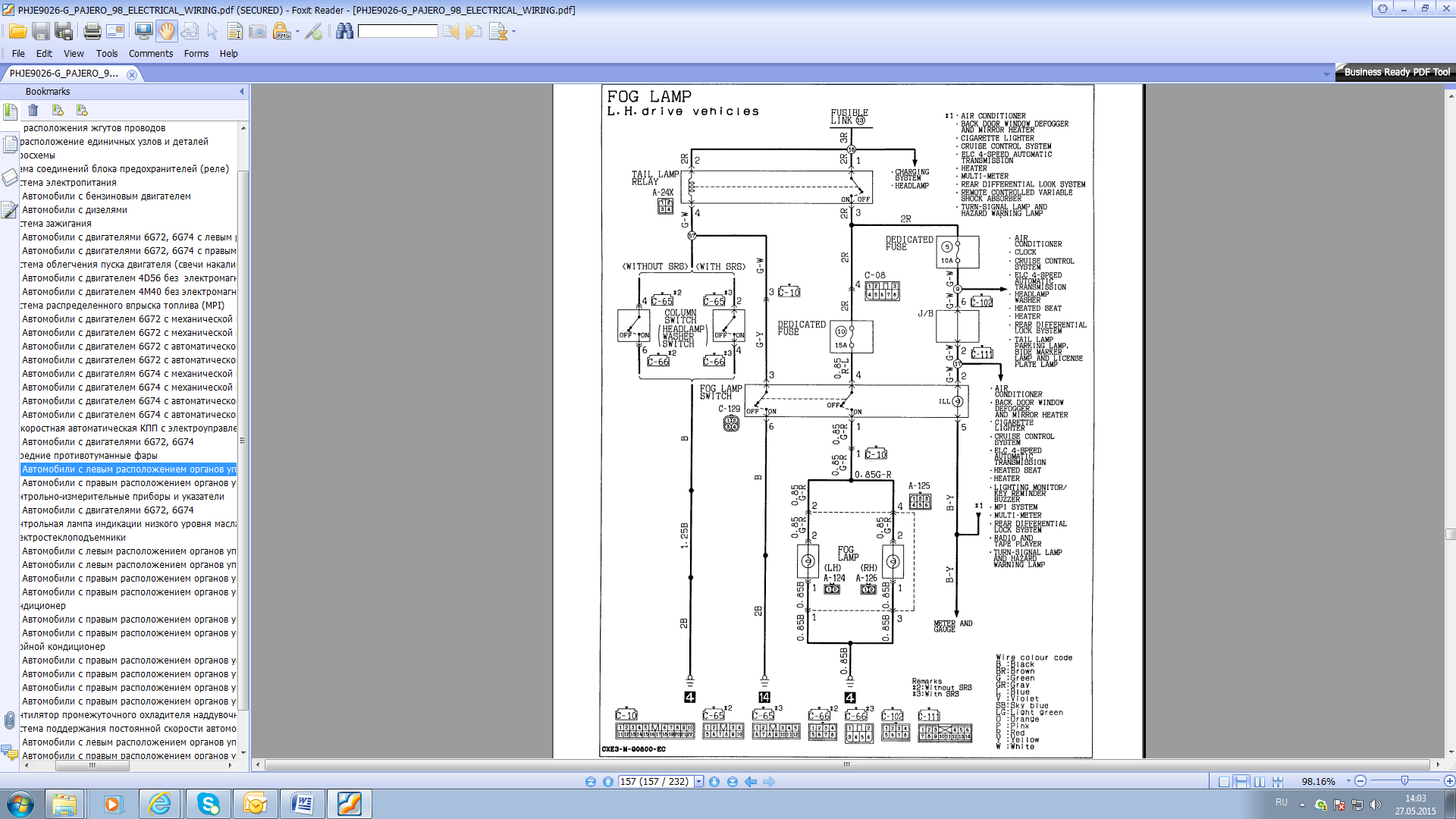Open the Tools menu
The width and height of the screenshot is (1456, 819).
coord(106,54)
